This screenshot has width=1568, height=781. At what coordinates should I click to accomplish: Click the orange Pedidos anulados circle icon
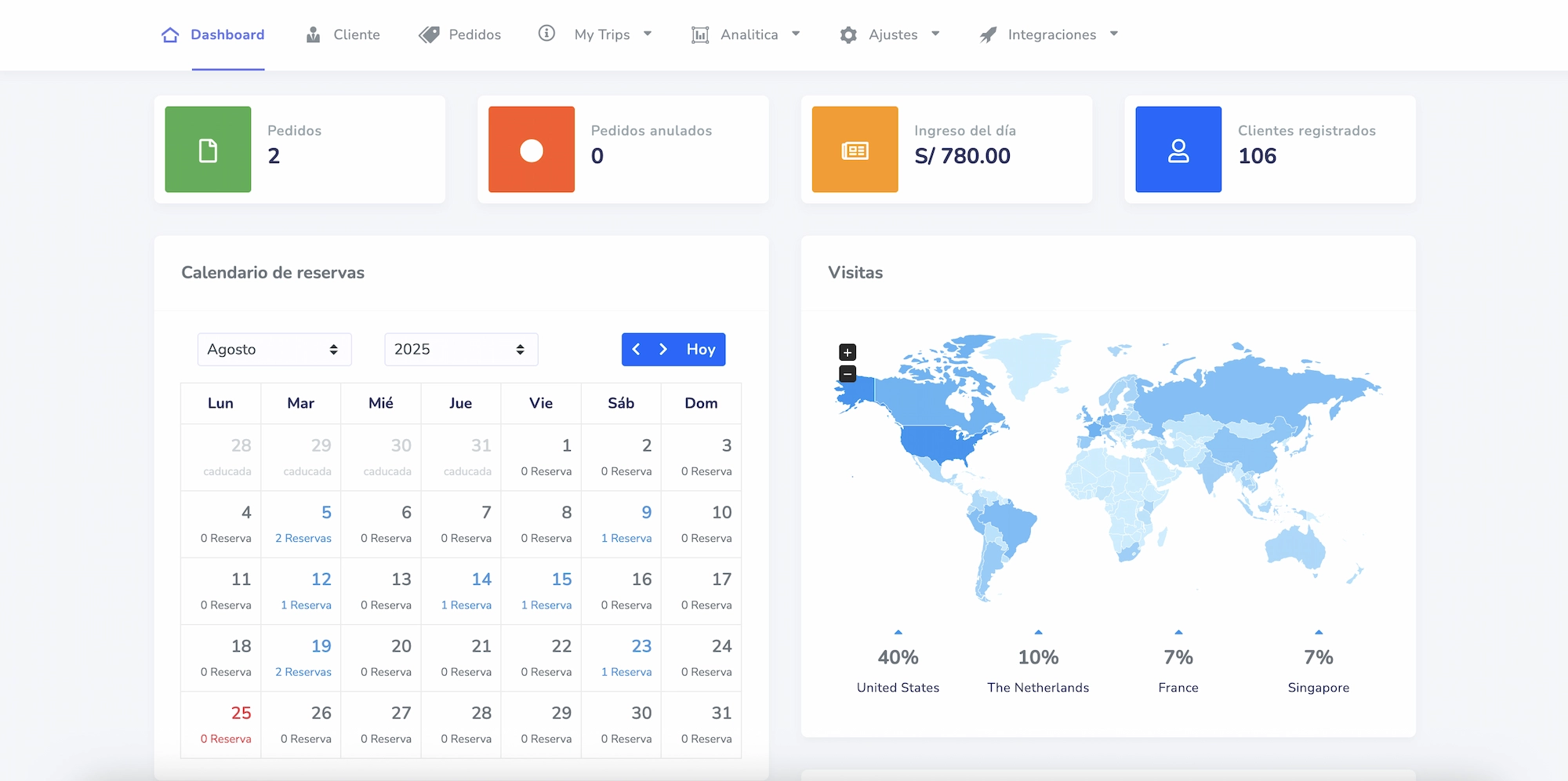(x=531, y=150)
